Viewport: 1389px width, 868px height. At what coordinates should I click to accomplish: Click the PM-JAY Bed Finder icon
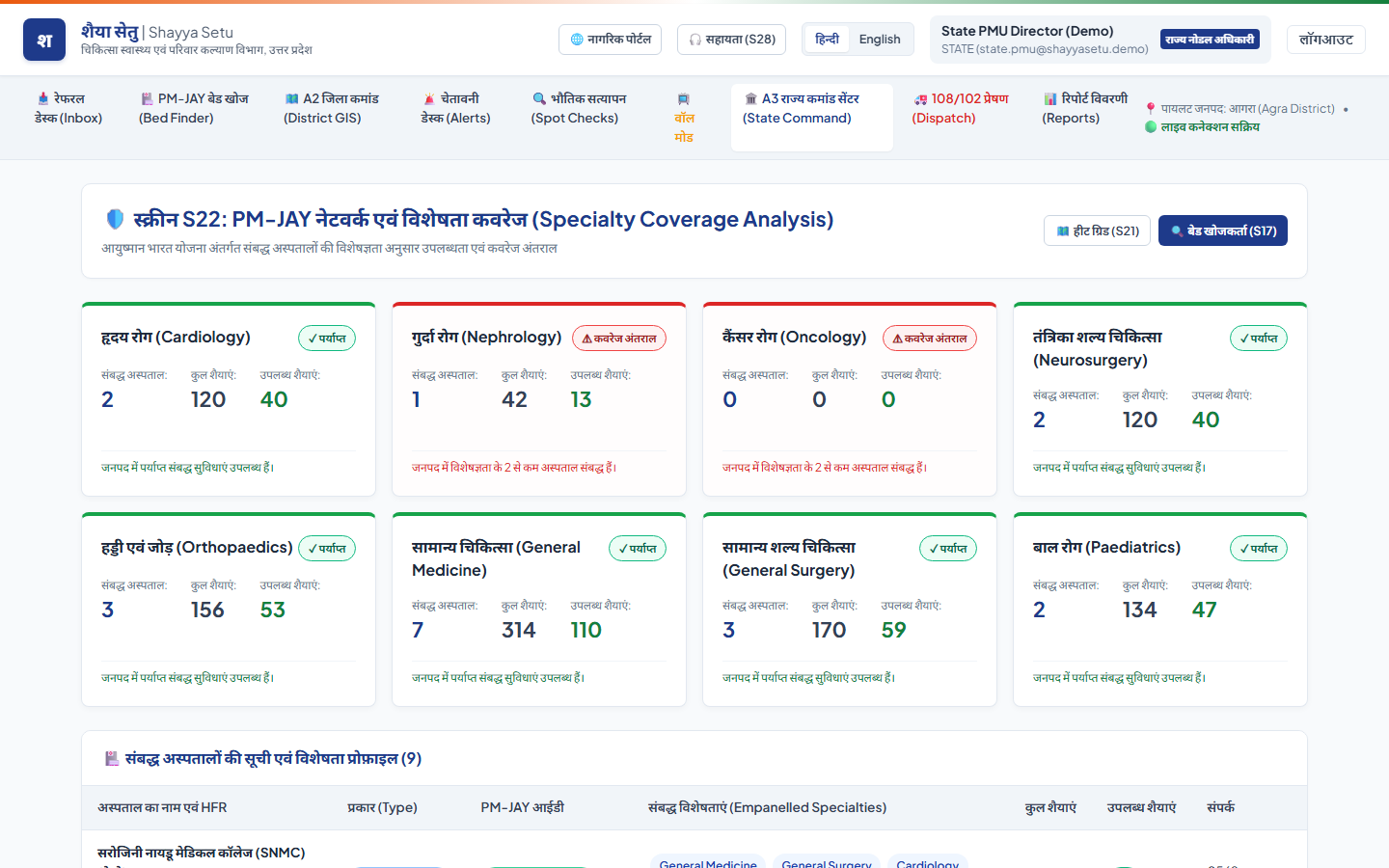(x=148, y=98)
